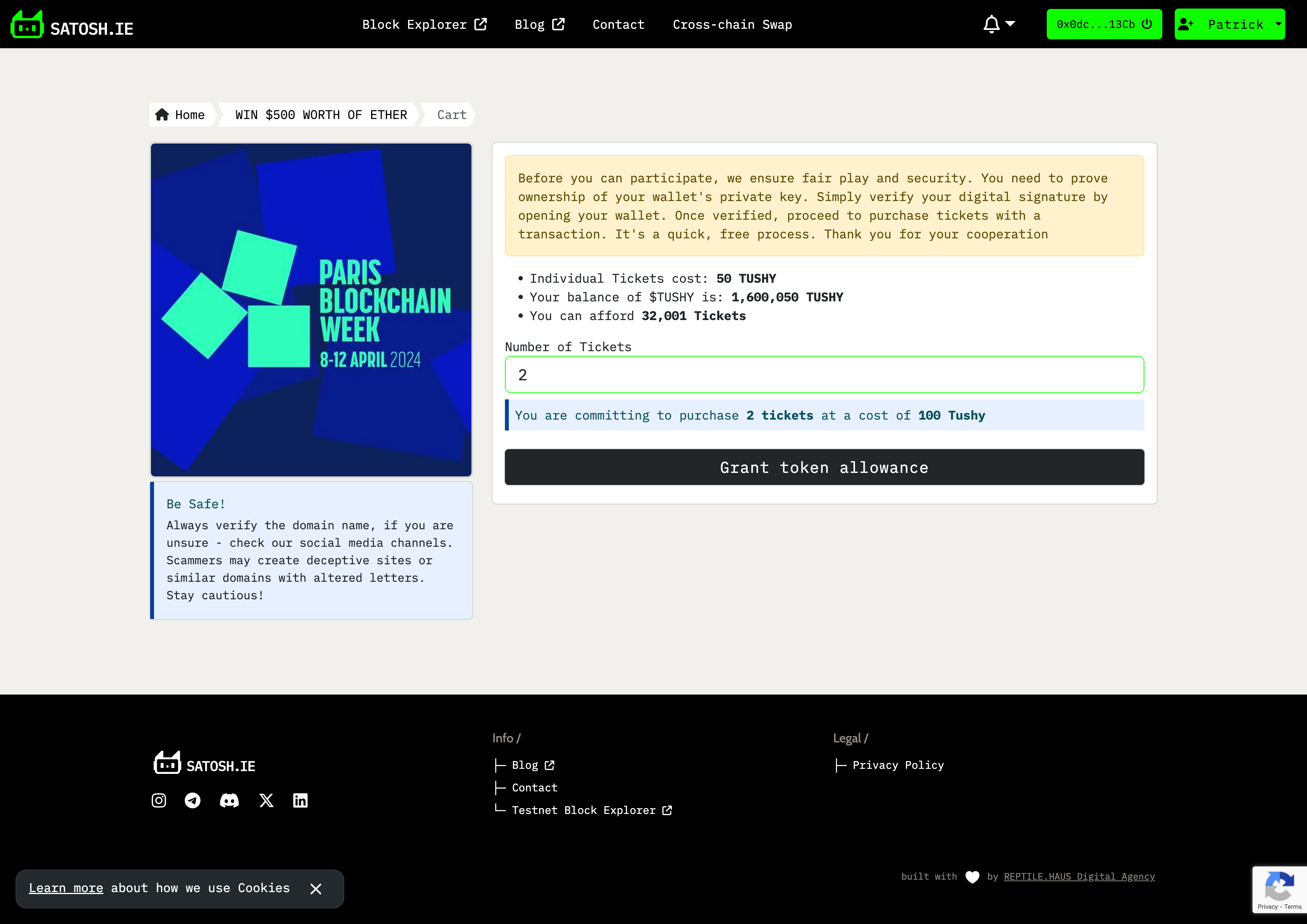
Task: Click balance '1,600,050 TUSHY' text
Action: pyautogui.click(x=787, y=297)
